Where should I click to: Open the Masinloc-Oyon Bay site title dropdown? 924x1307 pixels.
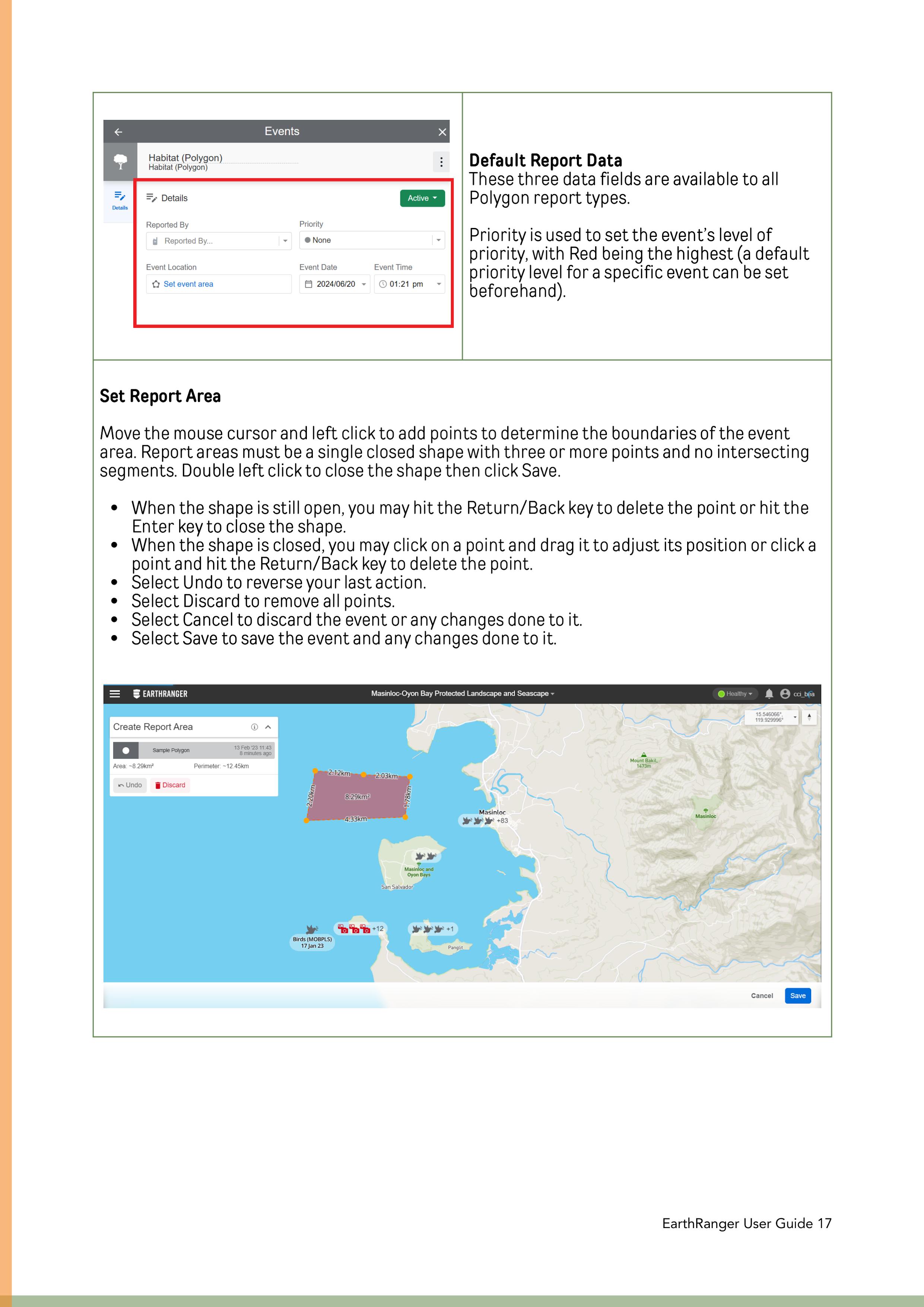[462, 694]
